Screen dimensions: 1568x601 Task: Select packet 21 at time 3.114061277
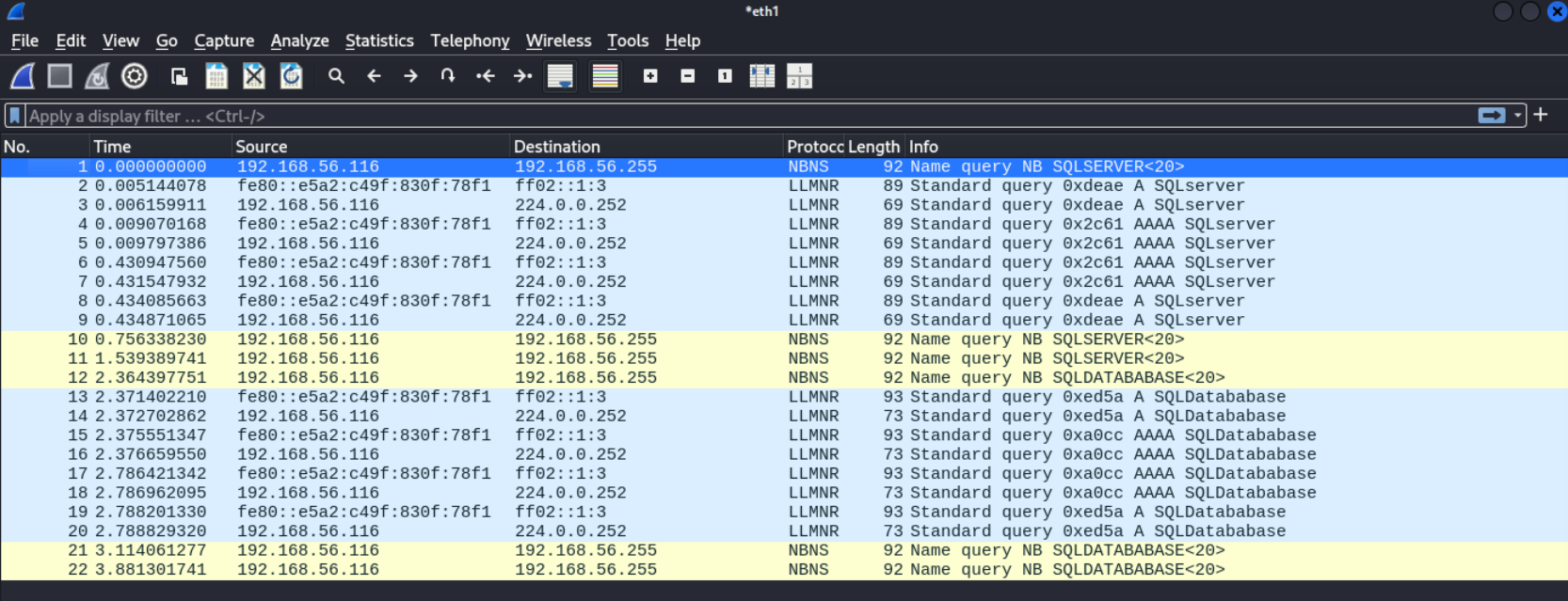[783, 550]
